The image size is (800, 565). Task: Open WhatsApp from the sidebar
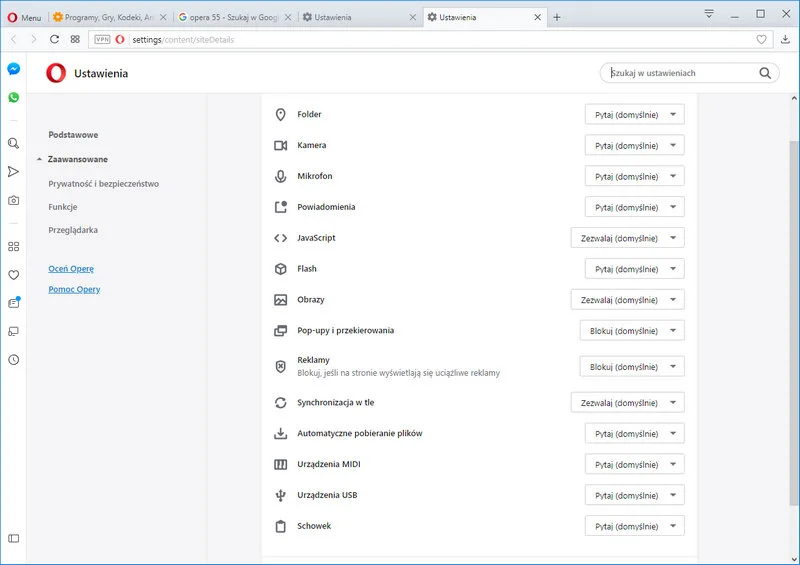pyautogui.click(x=13, y=98)
